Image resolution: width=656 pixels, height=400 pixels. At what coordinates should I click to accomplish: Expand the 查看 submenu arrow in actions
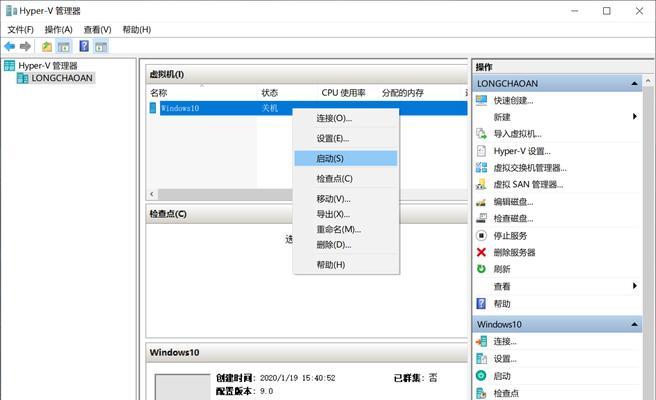click(635, 286)
